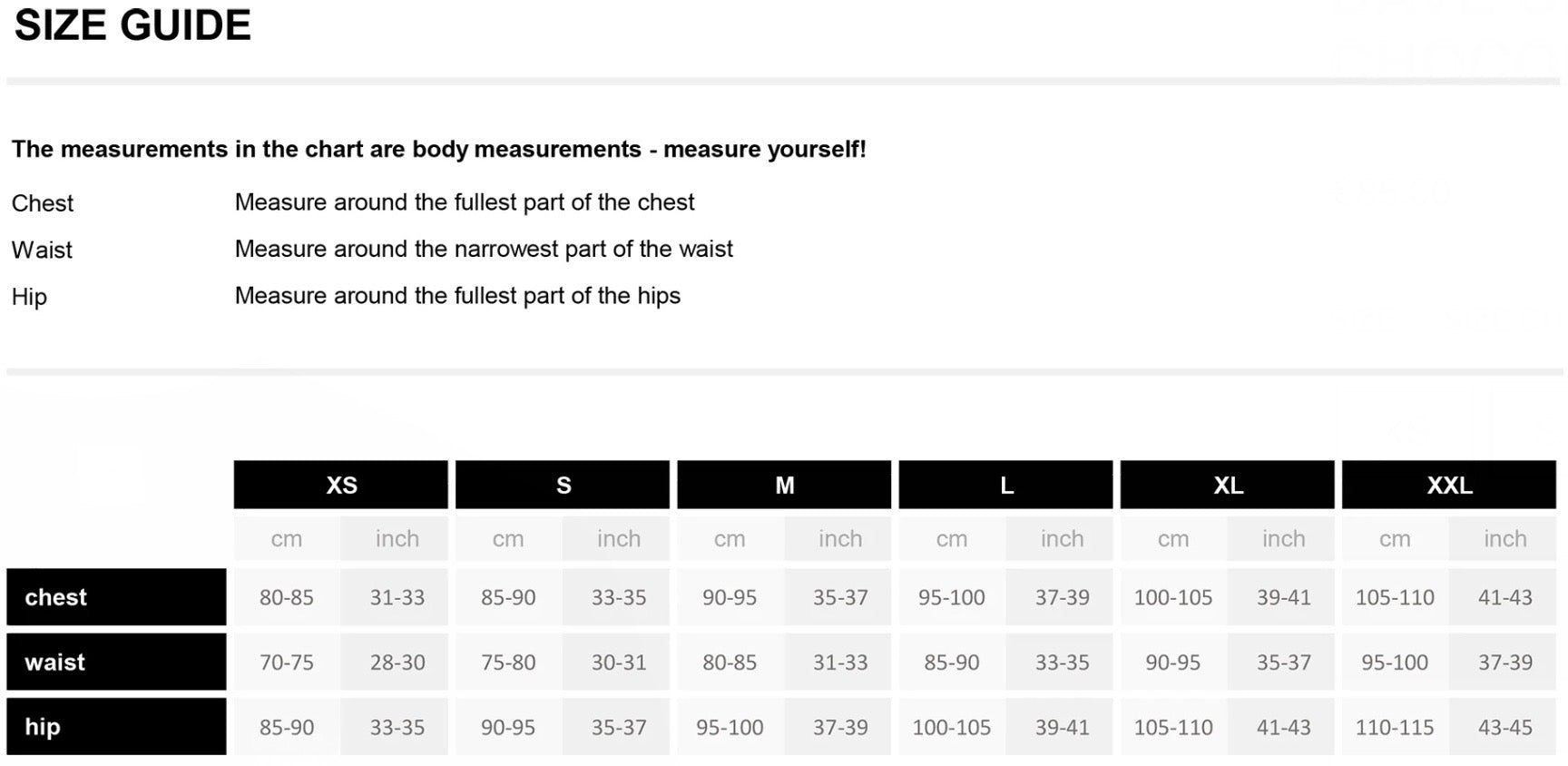
Task: Click the XS waist 28-30 inch cell
Action: click(397, 663)
